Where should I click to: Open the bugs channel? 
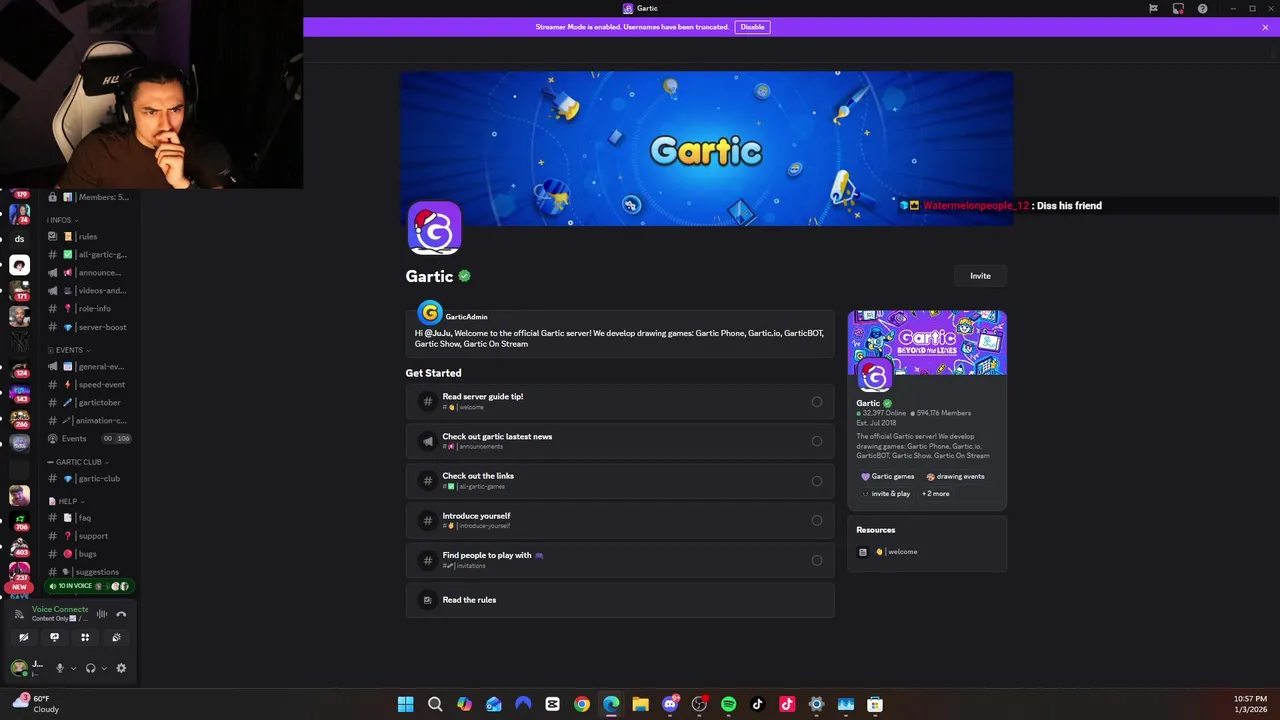click(88, 553)
